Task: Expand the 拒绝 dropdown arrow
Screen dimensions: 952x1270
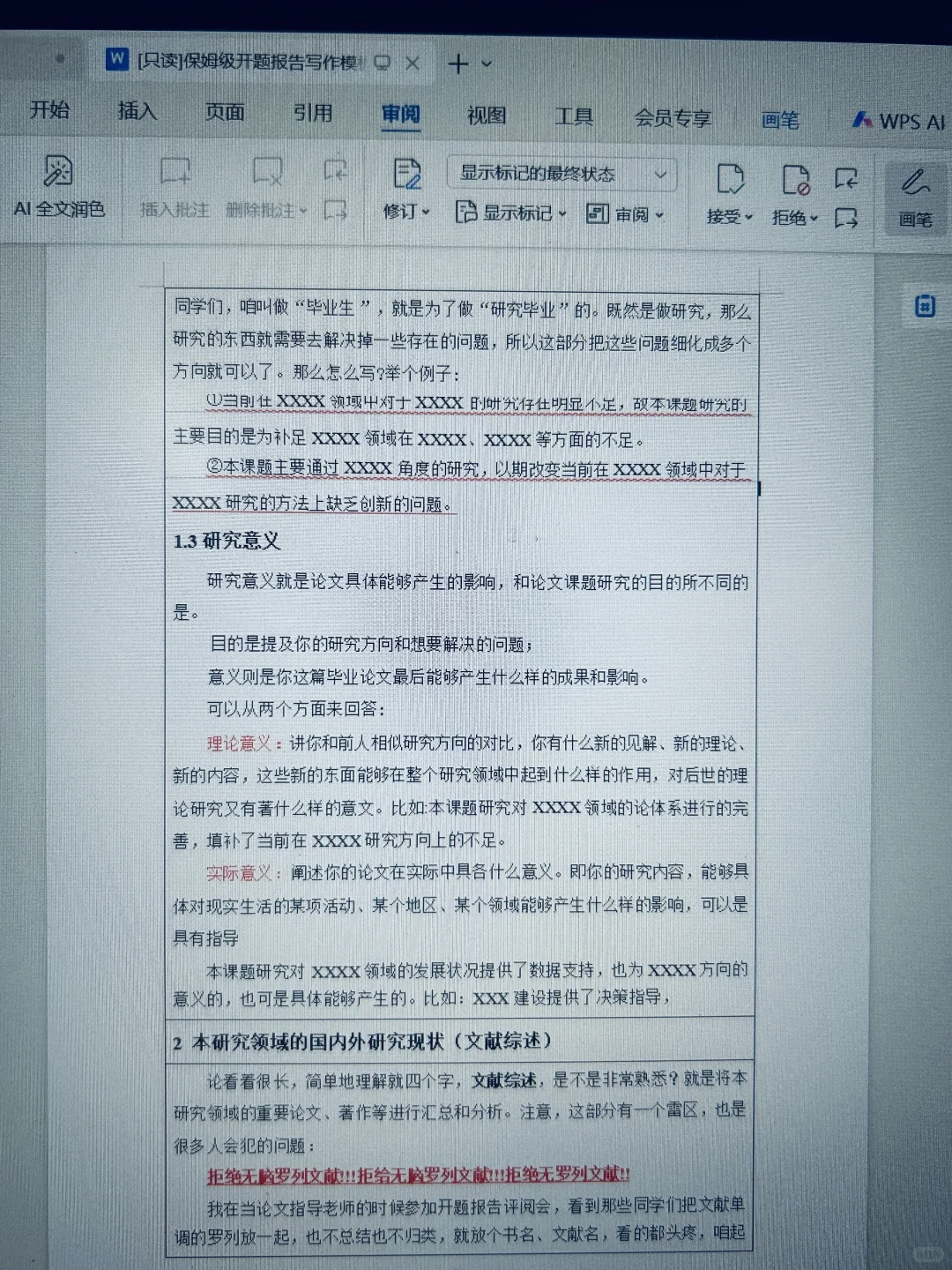Action: [814, 218]
